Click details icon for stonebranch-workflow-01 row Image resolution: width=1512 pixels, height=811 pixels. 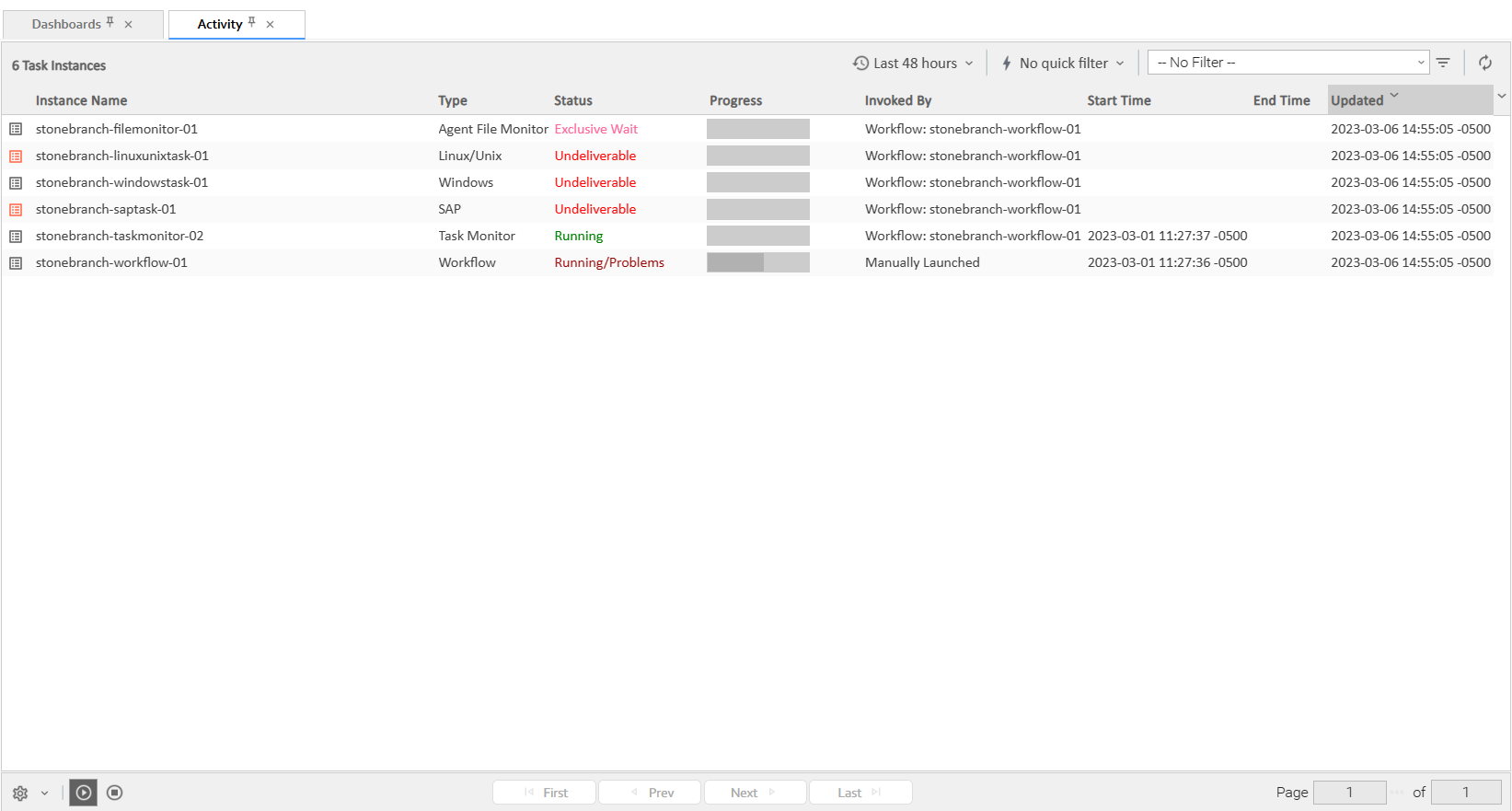[x=16, y=263]
